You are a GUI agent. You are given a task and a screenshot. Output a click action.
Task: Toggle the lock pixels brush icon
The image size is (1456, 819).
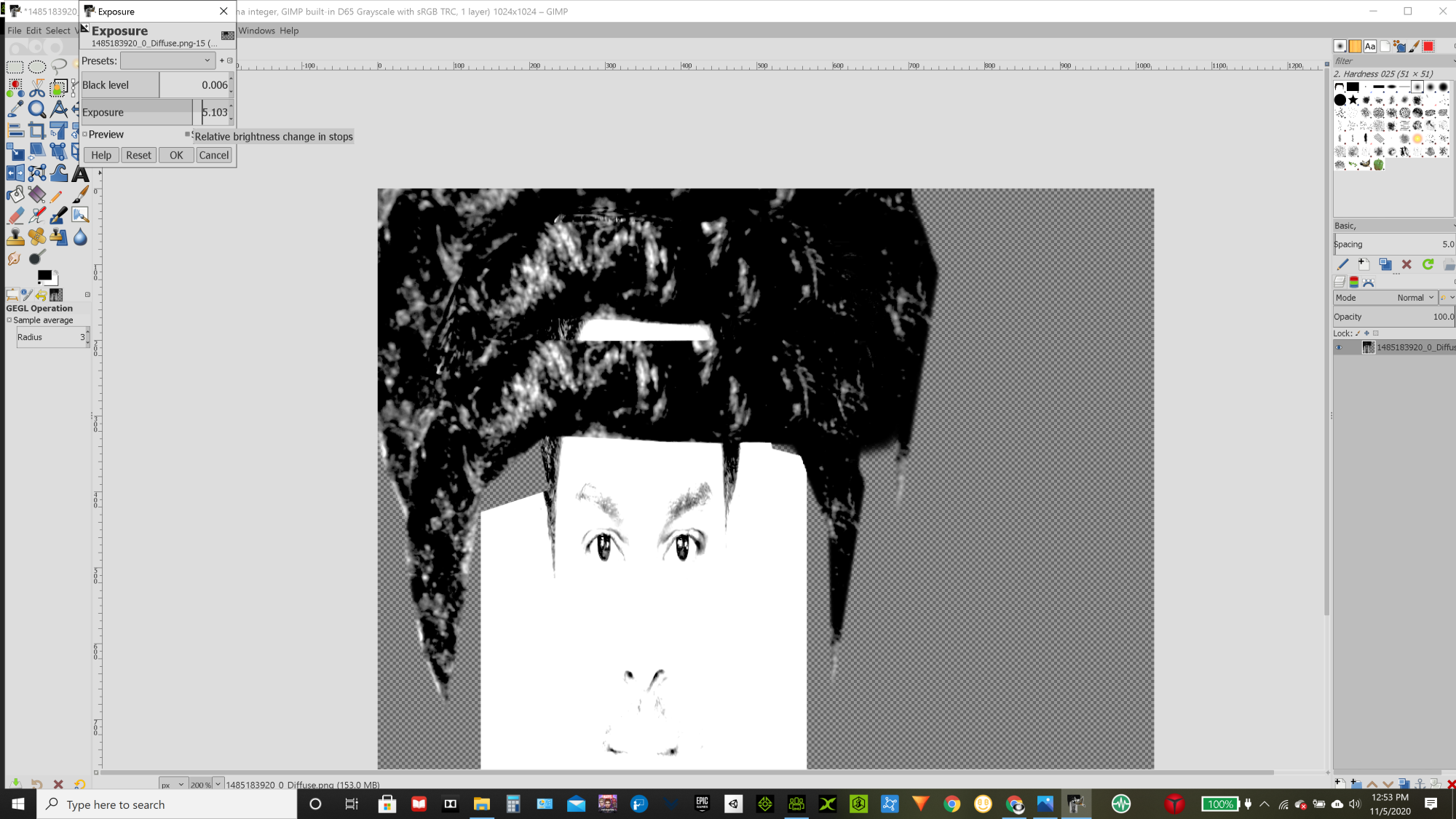click(1358, 333)
